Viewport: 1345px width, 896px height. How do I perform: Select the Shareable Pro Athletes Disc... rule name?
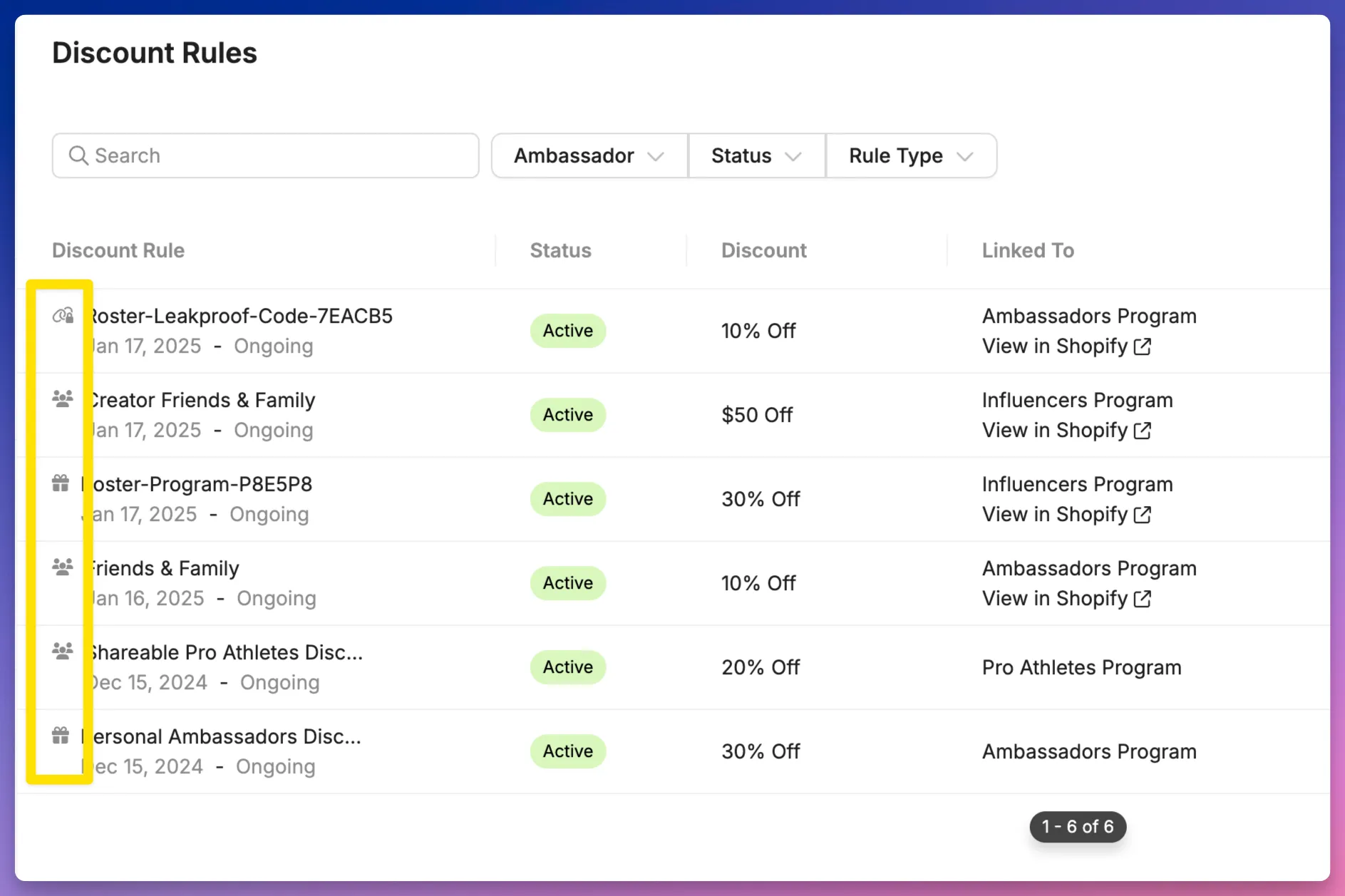pyautogui.click(x=225, y=652)
